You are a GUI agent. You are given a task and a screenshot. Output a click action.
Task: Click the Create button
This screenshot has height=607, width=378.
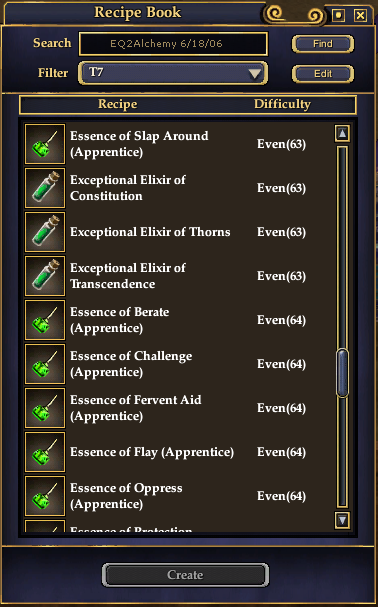tap(186, 575)
